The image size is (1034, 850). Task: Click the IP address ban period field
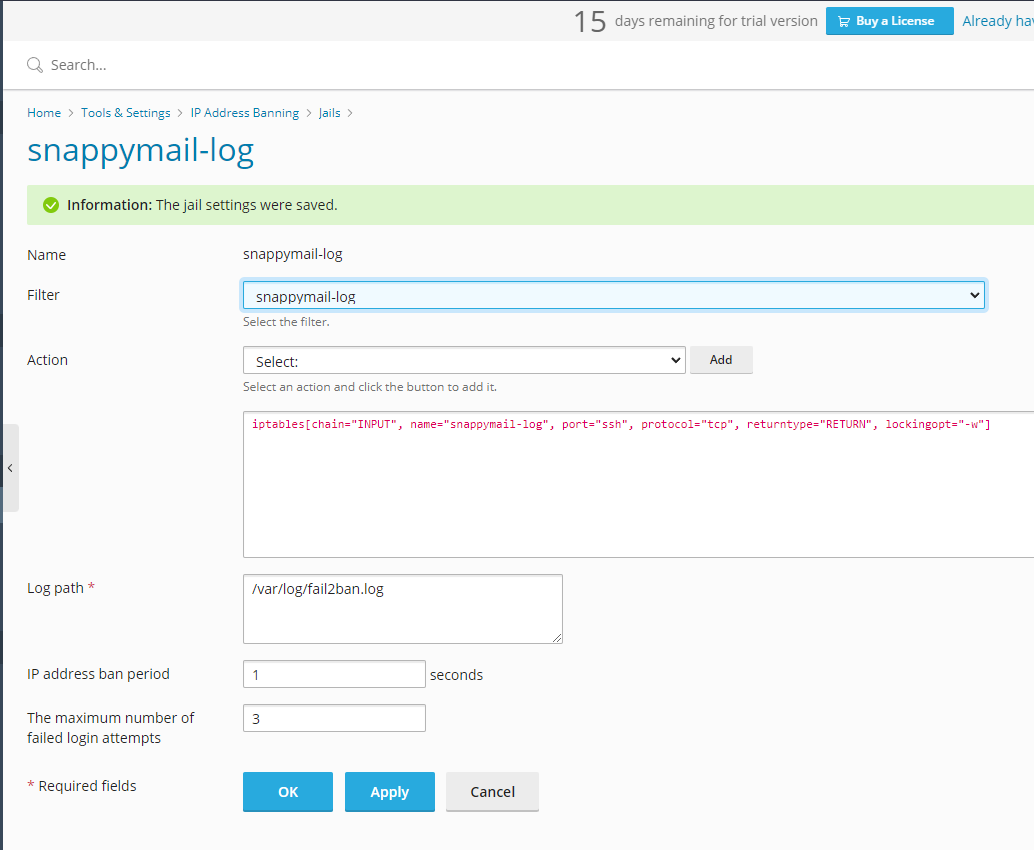[x=334, y=674]
